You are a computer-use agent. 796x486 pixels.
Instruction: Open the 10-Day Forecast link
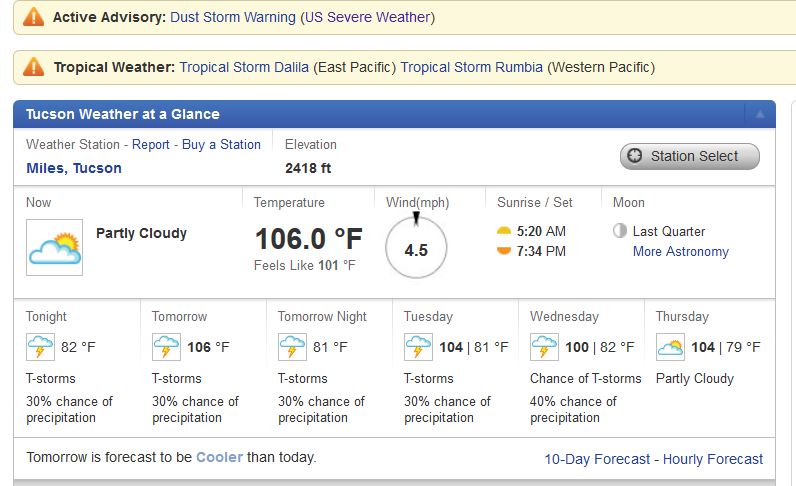click(x=596, y=459)
